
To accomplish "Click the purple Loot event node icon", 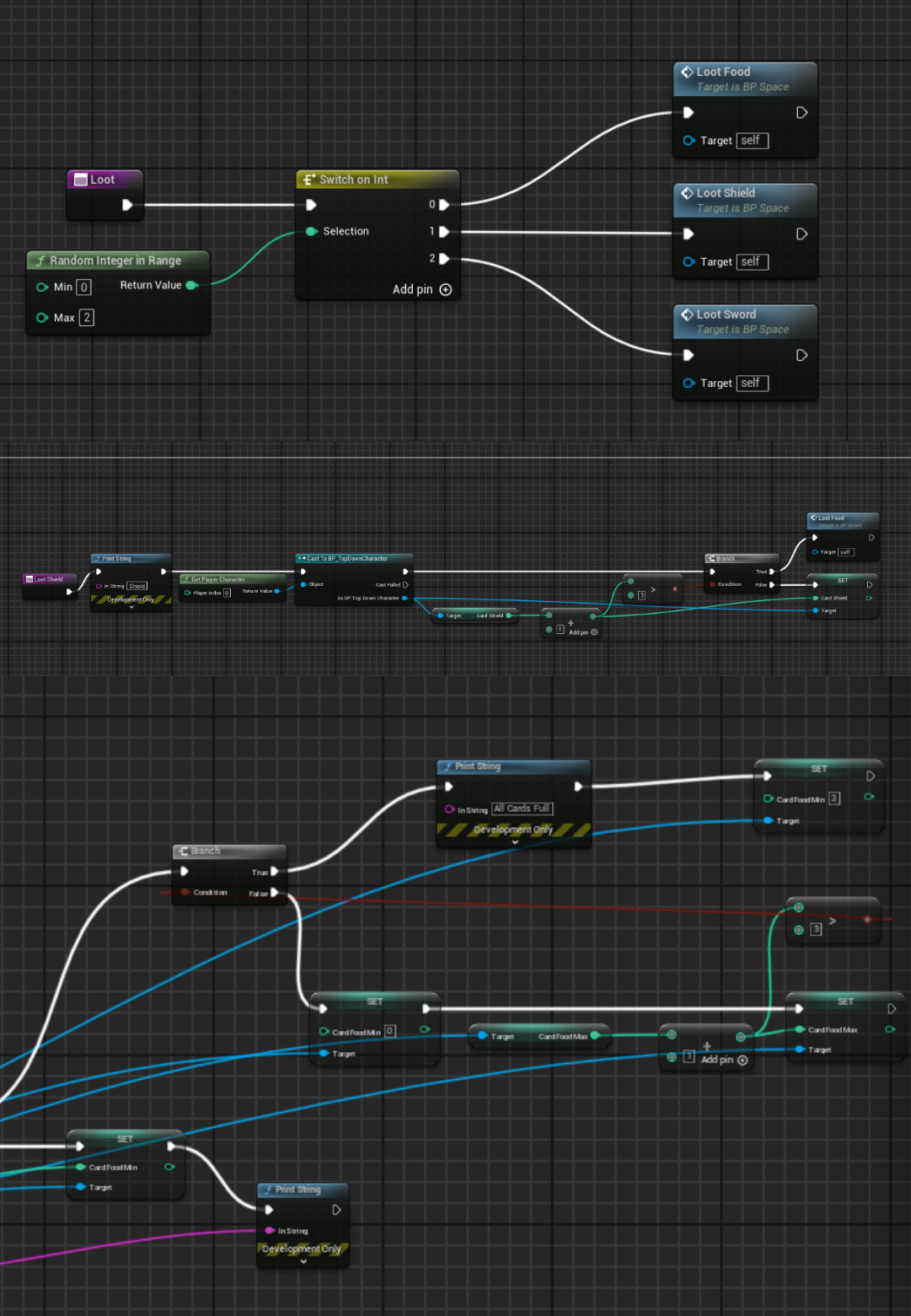I will (x=80, y=179).
